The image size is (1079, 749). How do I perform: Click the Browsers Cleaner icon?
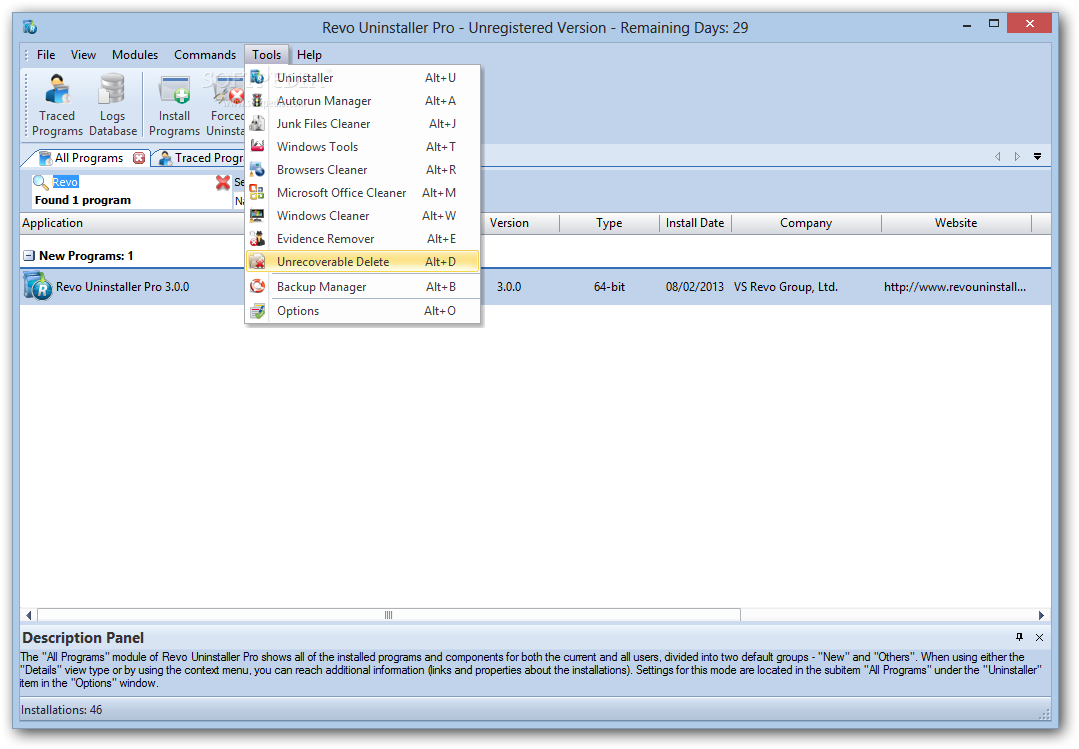click(x=257, y=169)
